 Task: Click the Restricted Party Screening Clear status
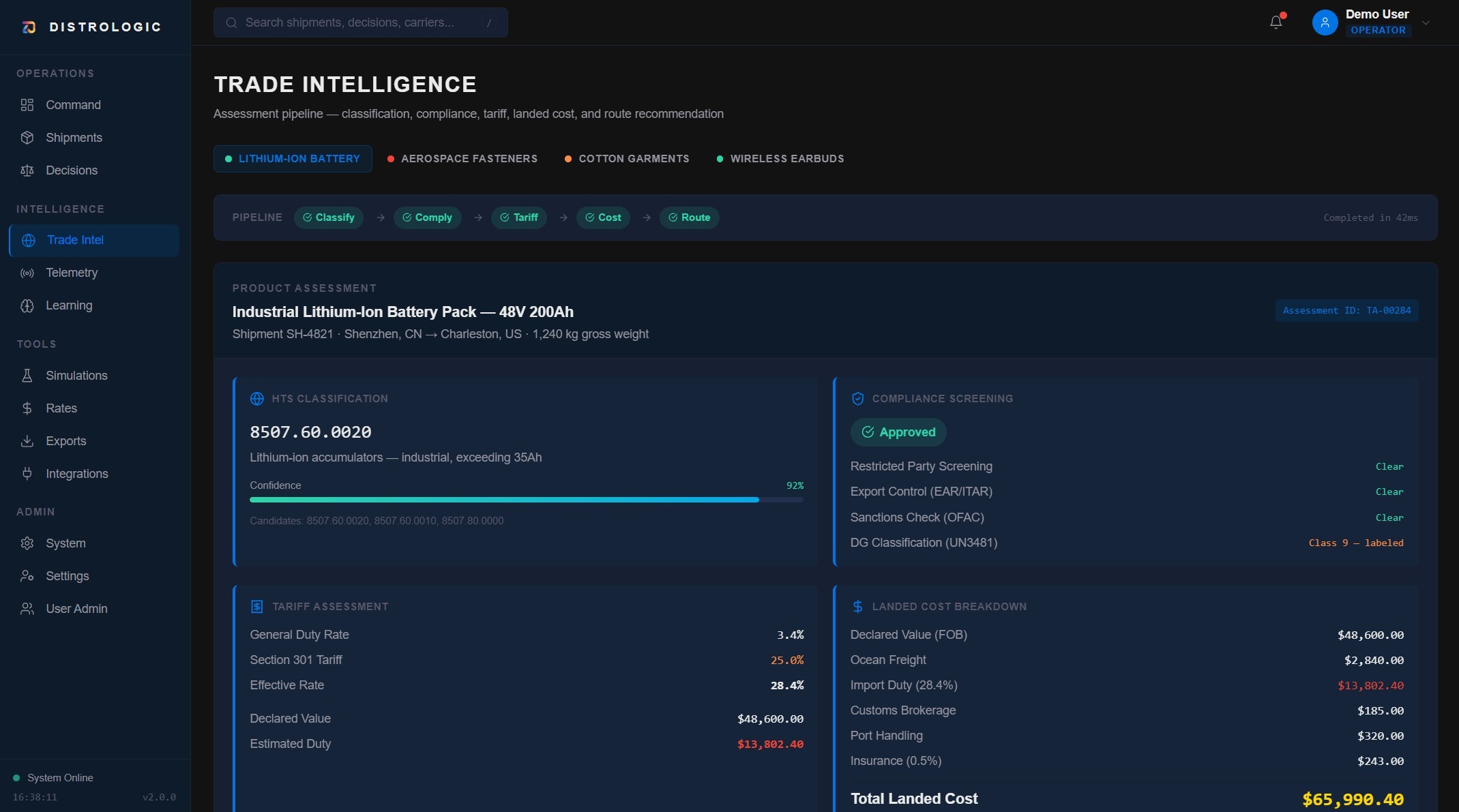1389,466
